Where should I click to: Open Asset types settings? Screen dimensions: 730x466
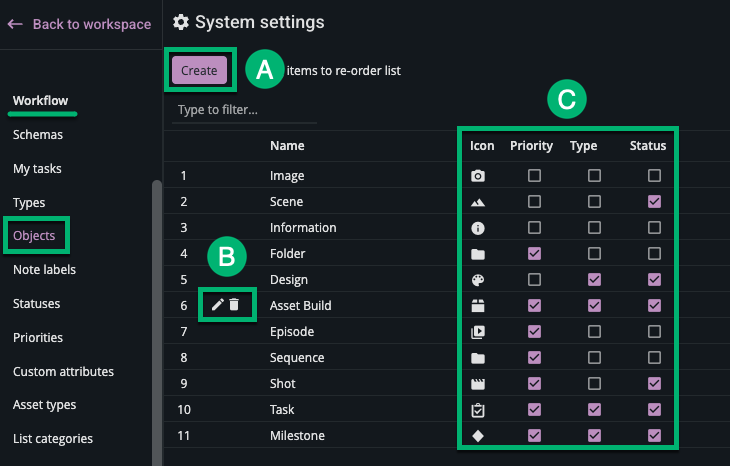click(x=44, y=405)
